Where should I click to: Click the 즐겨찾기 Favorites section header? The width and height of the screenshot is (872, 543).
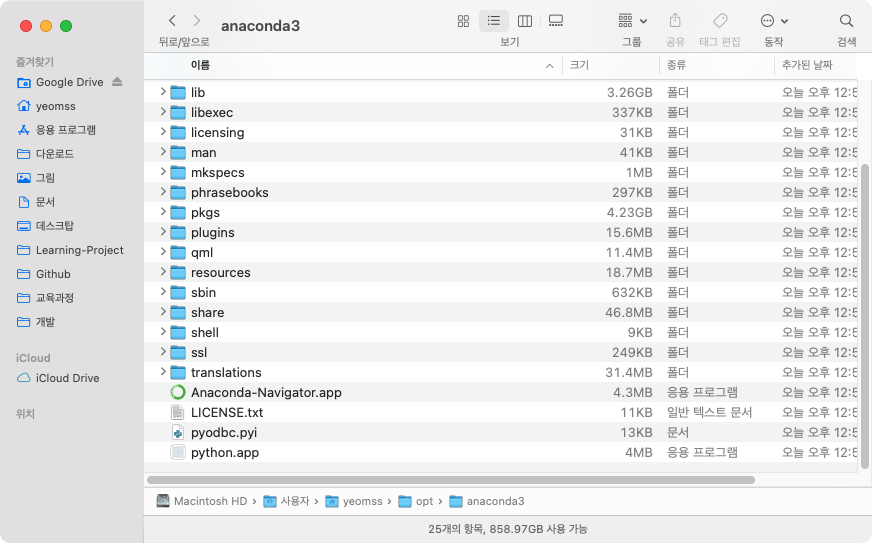click(35, 62)
